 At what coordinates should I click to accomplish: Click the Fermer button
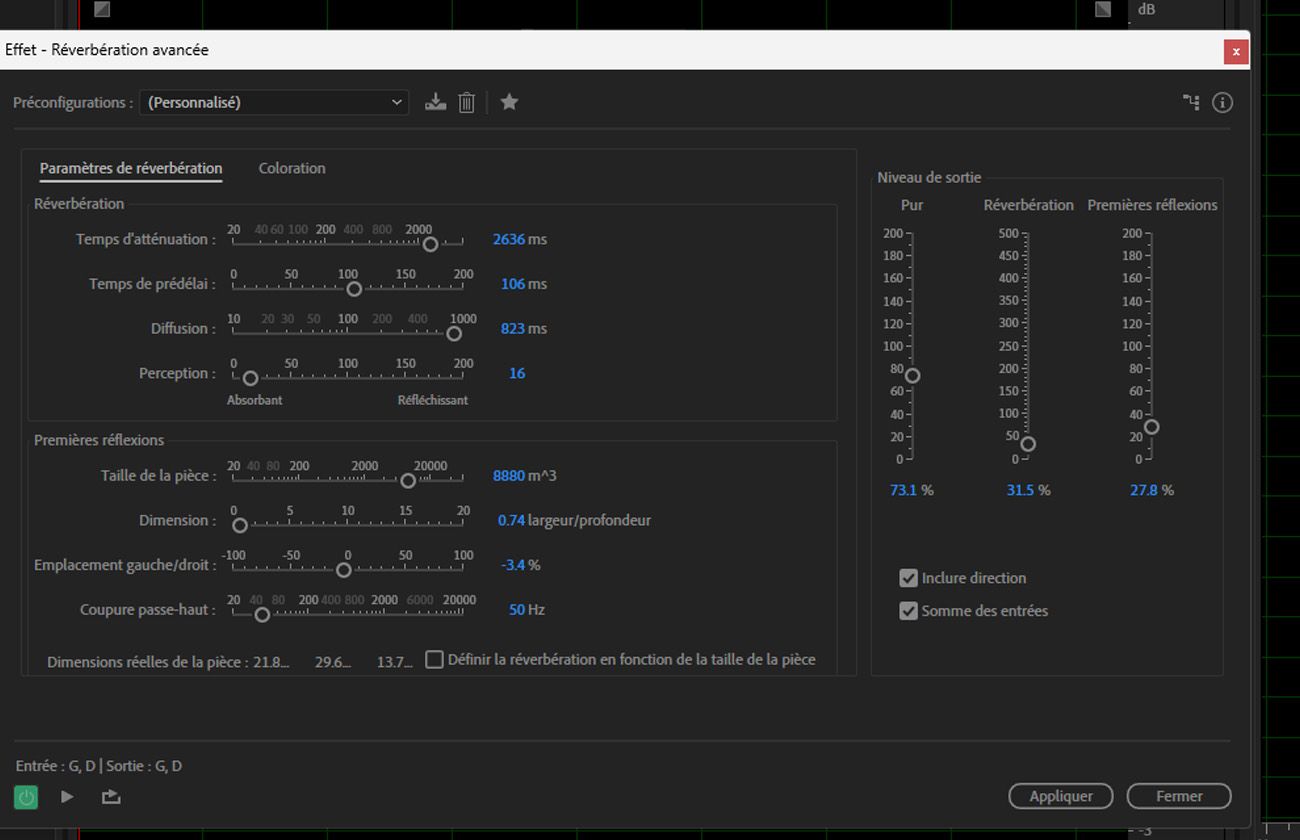[1178, 796]
